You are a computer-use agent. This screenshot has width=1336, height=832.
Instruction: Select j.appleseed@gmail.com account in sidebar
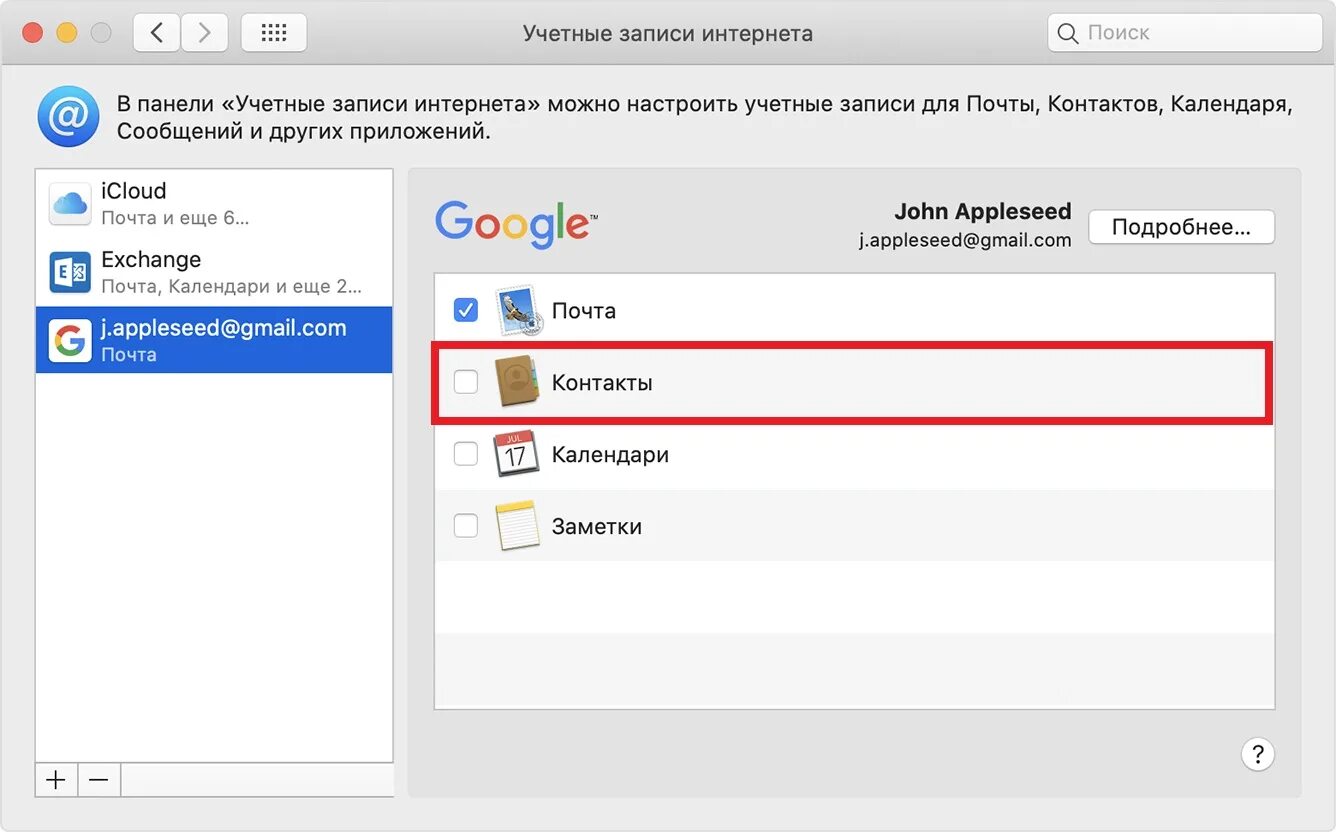click(x=214, y=340)
